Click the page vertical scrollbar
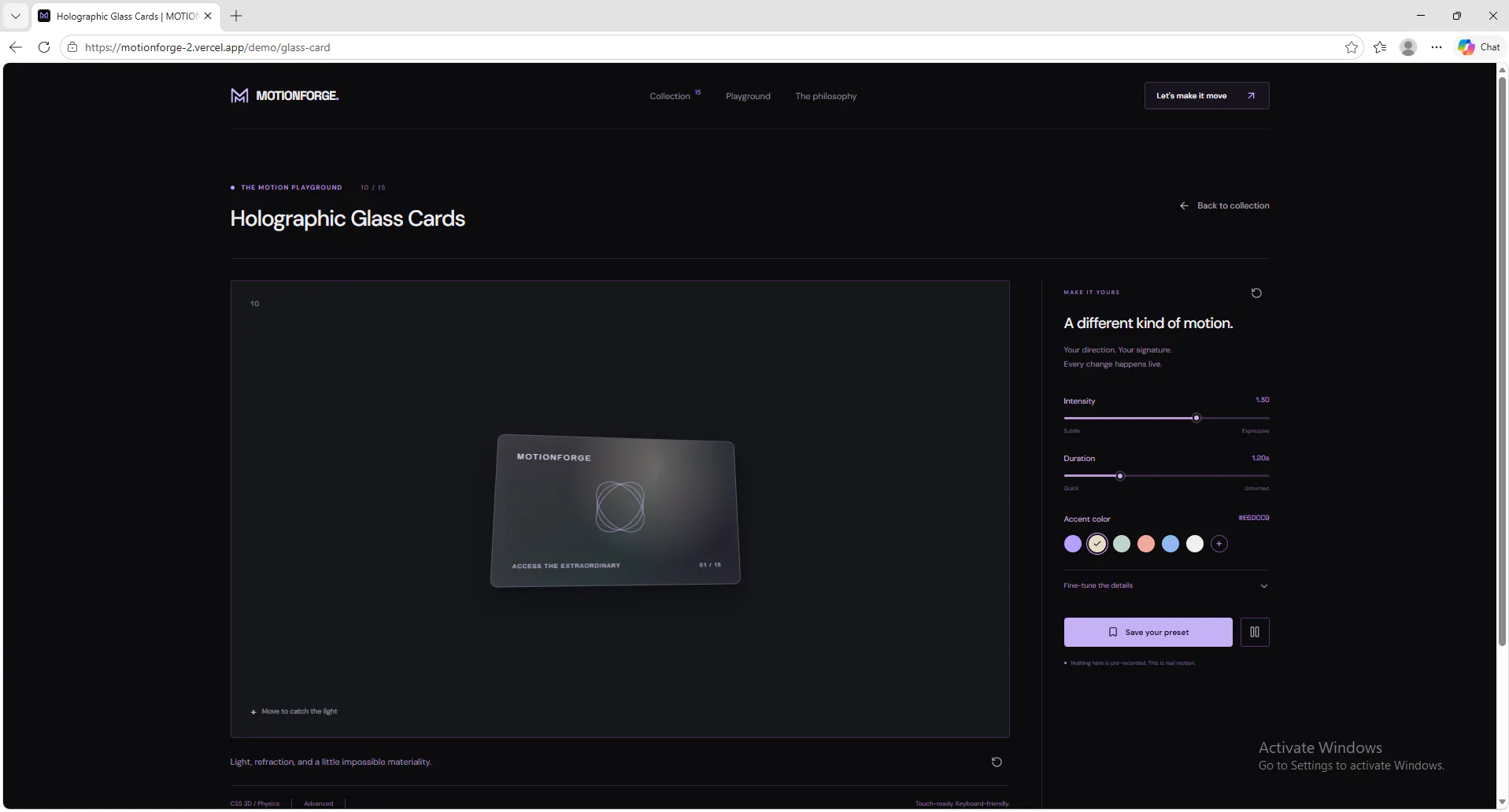 tap(1502, 362)
